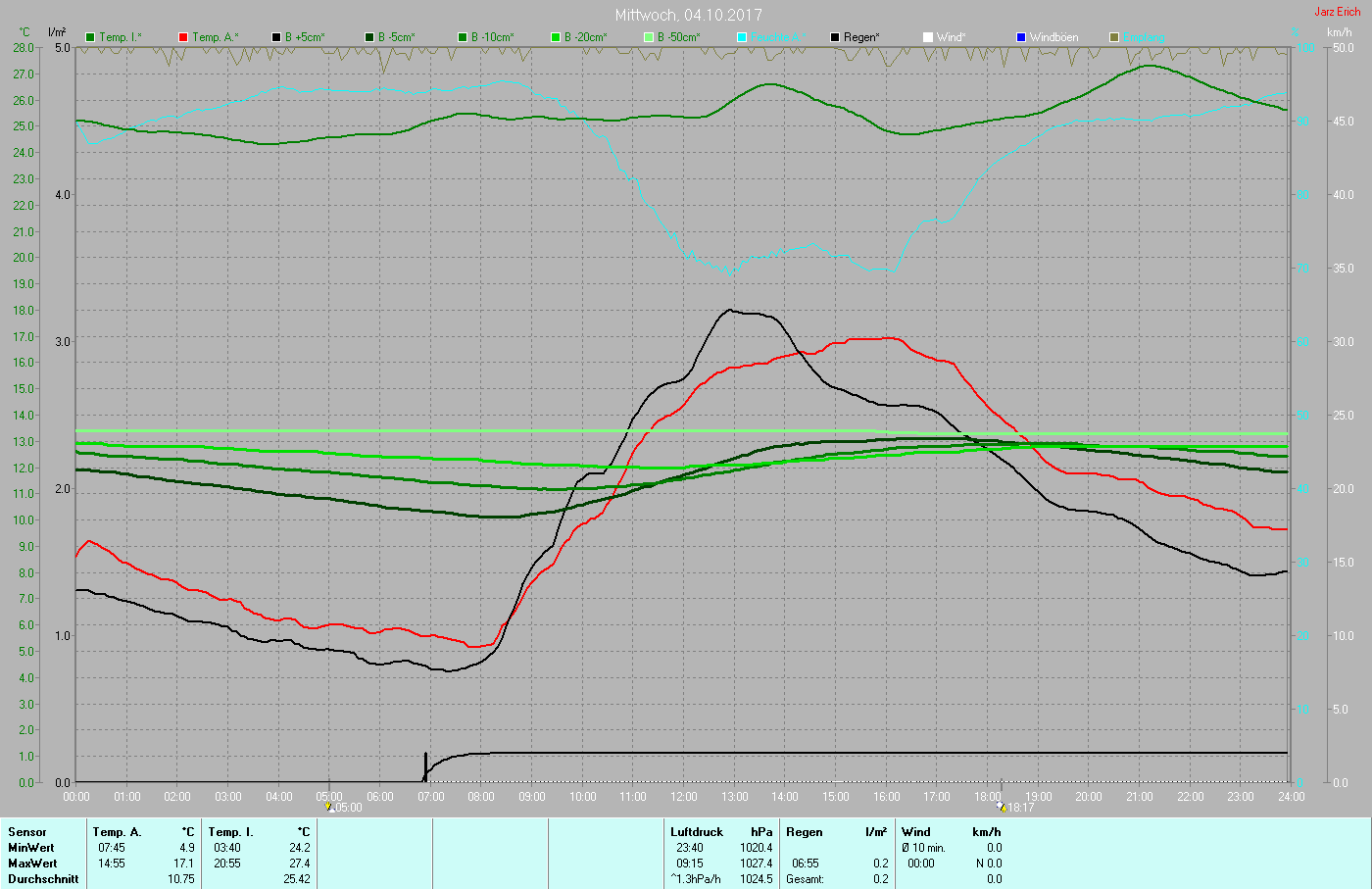The height and width of the screenshot is (889, 1372).
Task: Select the blue Windböen legend square
Action: point(1021,37)
